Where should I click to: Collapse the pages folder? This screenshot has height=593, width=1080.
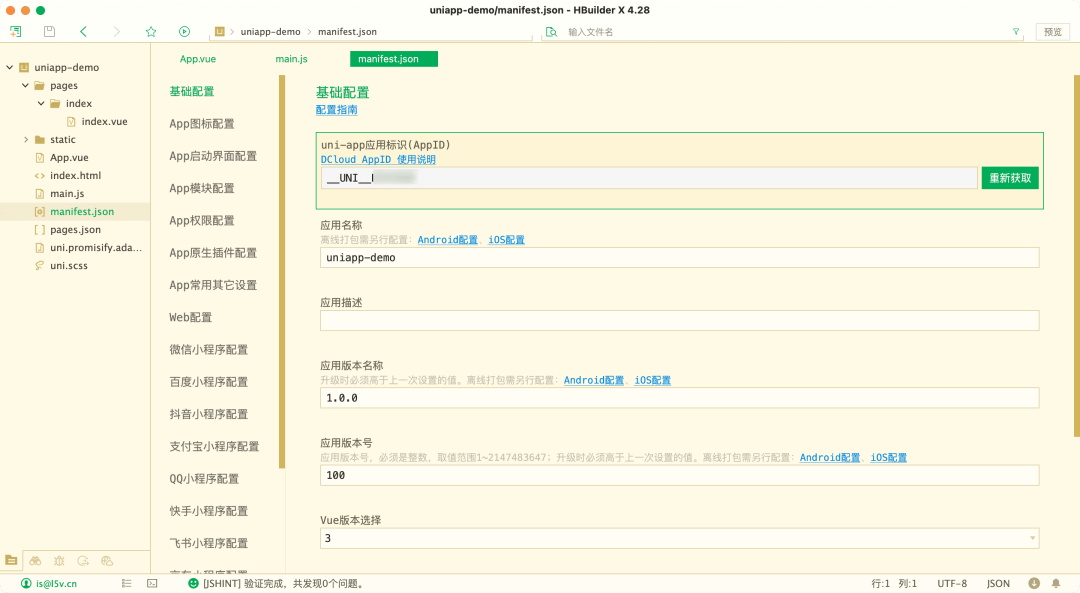click(25, 85)
